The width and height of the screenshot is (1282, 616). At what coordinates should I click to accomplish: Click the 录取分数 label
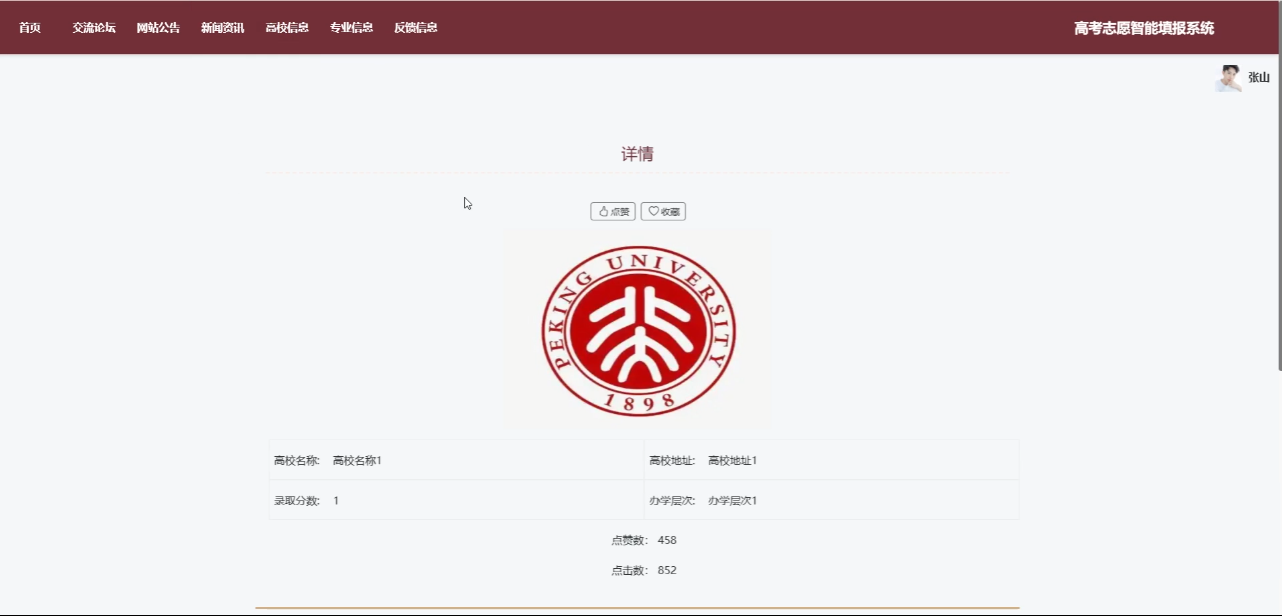[297, 501]
